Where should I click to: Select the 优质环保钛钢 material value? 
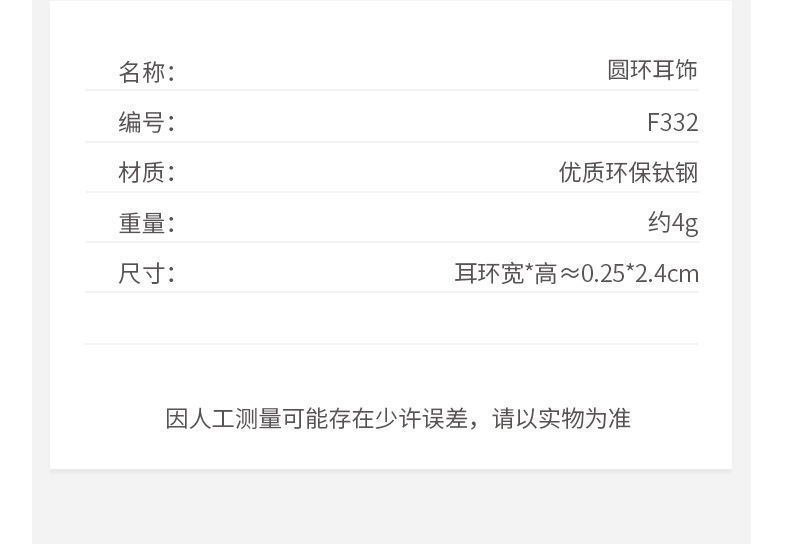(x=628, y=172)
